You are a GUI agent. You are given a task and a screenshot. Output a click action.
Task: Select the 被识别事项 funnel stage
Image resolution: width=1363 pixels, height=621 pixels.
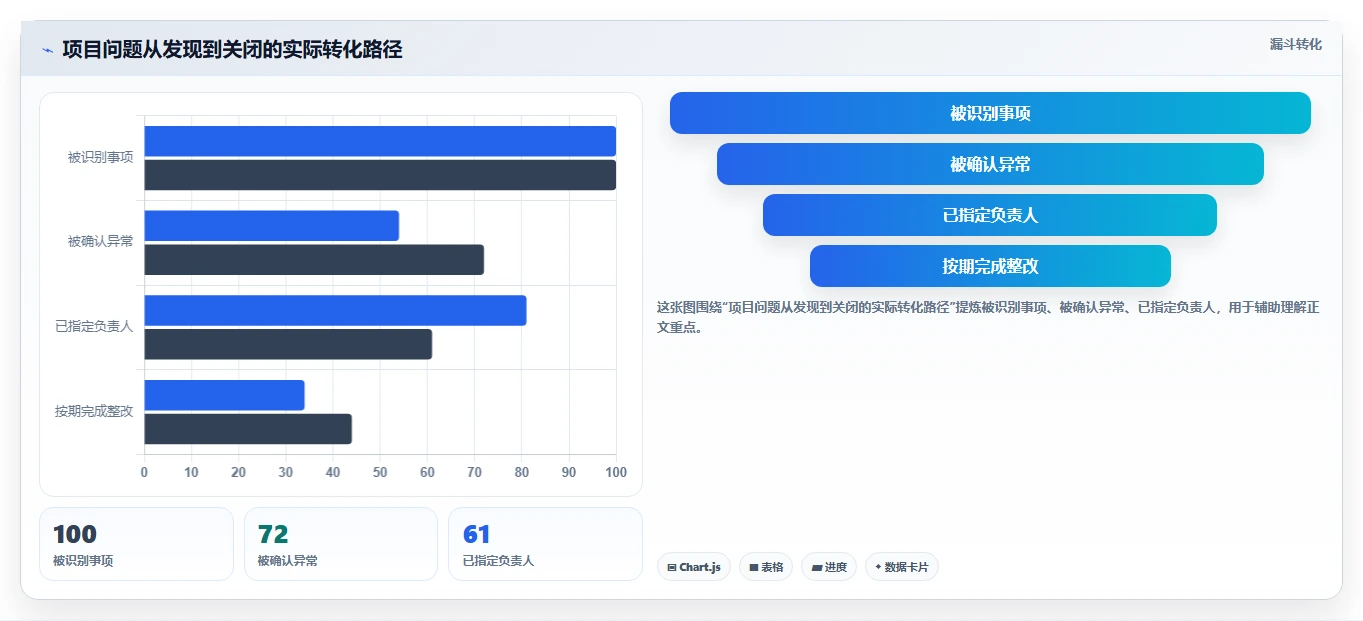[x=990, y=113]
